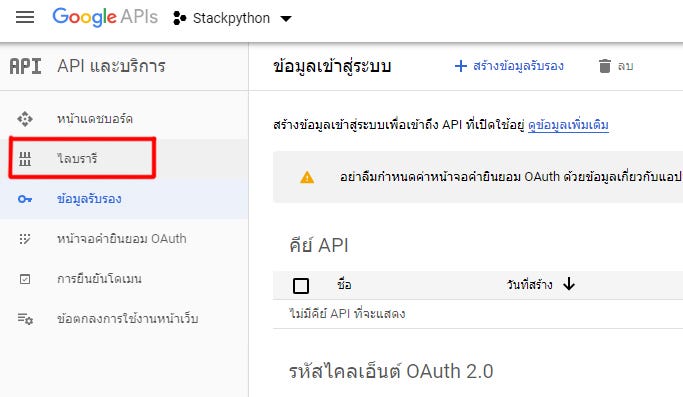Open the hamburger navigation menu
This screenshot has height=397, width=683.
click(x=25, y=17)
